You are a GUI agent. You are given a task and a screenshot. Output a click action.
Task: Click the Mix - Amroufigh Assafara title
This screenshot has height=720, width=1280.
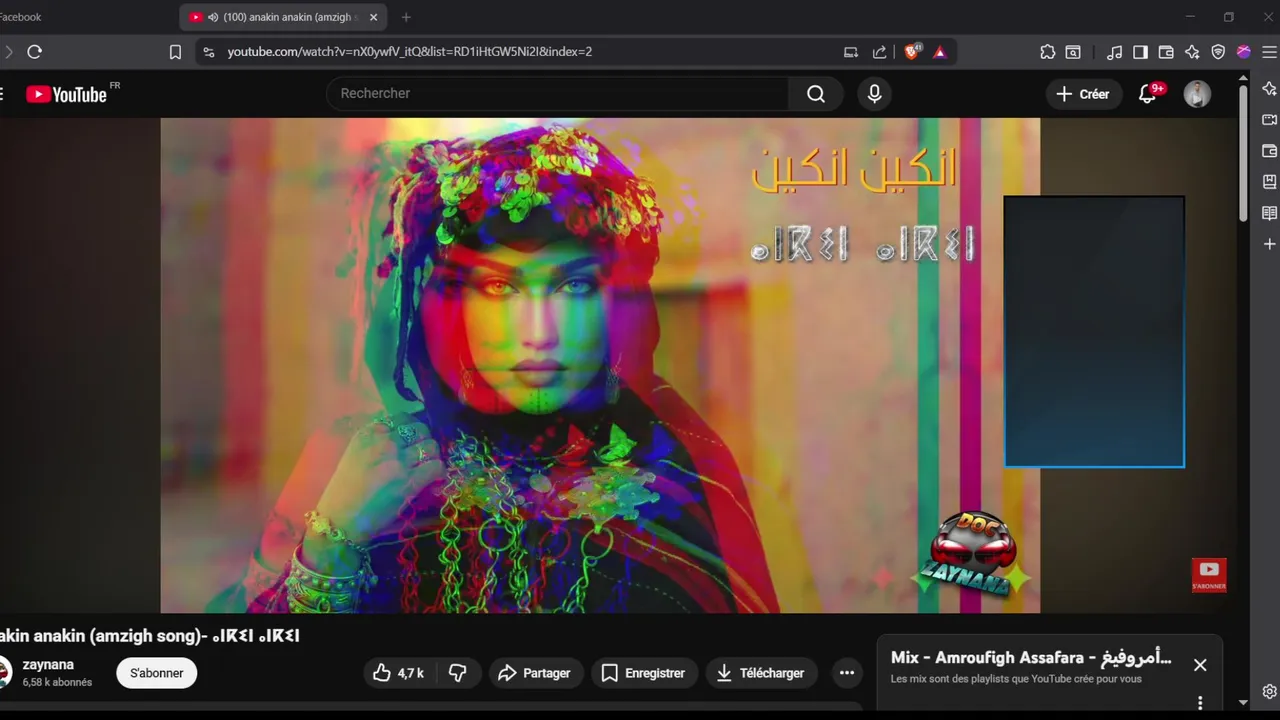click(1031, 657)
